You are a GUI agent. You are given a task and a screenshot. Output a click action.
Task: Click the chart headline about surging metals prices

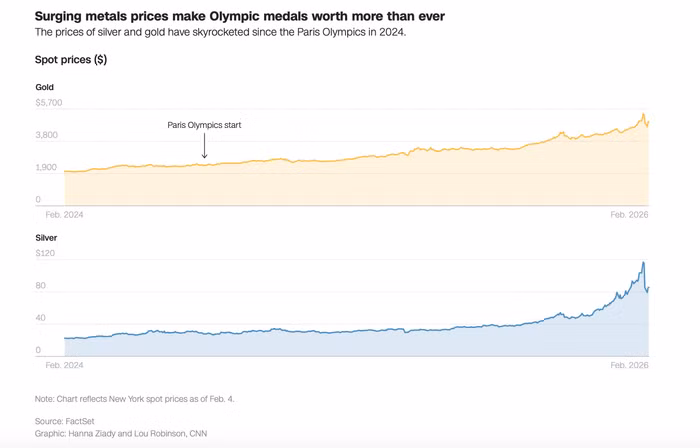tap(240, 17)
